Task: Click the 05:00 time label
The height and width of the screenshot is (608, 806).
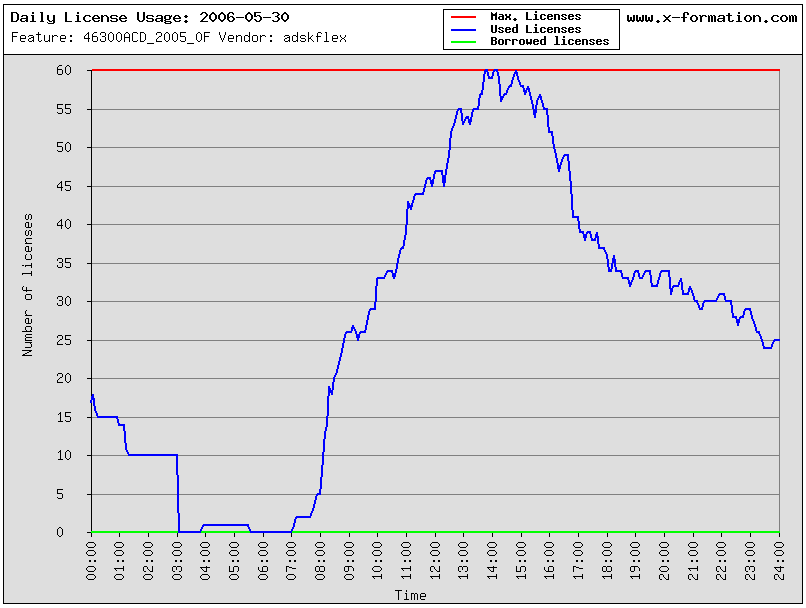Action: 234,561
